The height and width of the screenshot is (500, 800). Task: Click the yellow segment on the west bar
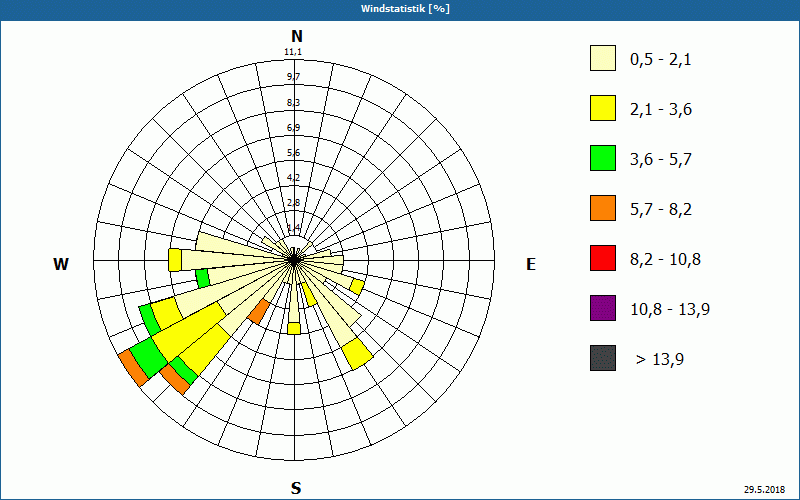(x=175, y=260)
